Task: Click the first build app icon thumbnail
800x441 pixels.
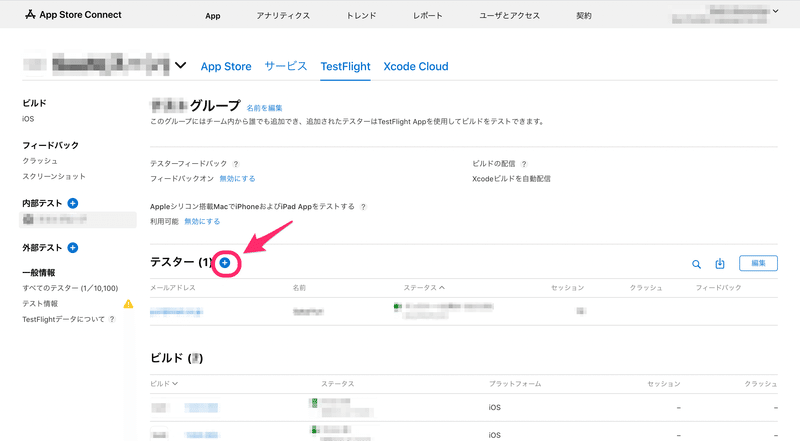Action: click(159, 407)
